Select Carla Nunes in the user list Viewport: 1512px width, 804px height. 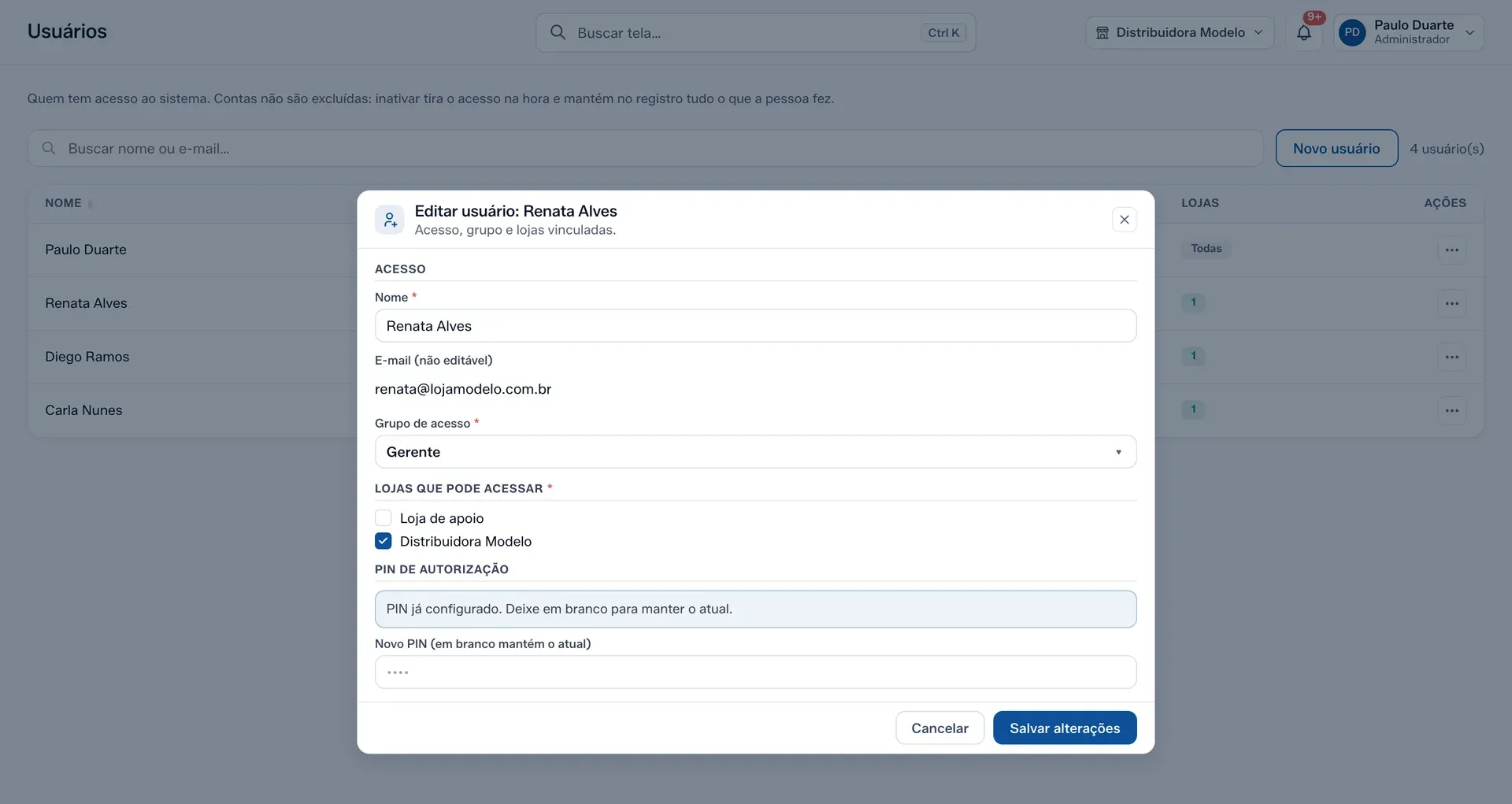[x=83, y=410]
